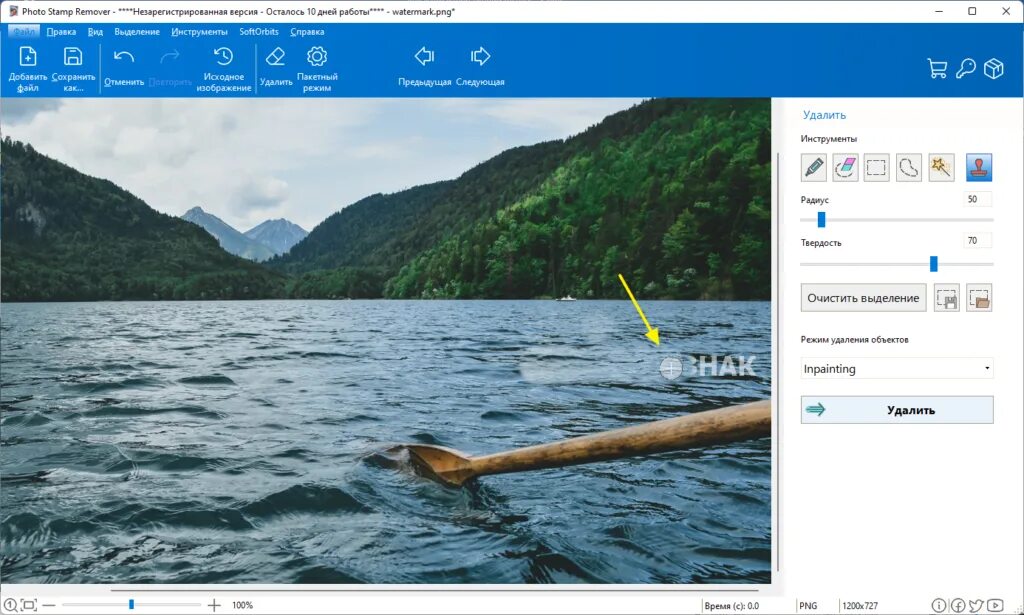Select the clone stamp tool
Screen dimensions: 1024x615
point(979,168)
